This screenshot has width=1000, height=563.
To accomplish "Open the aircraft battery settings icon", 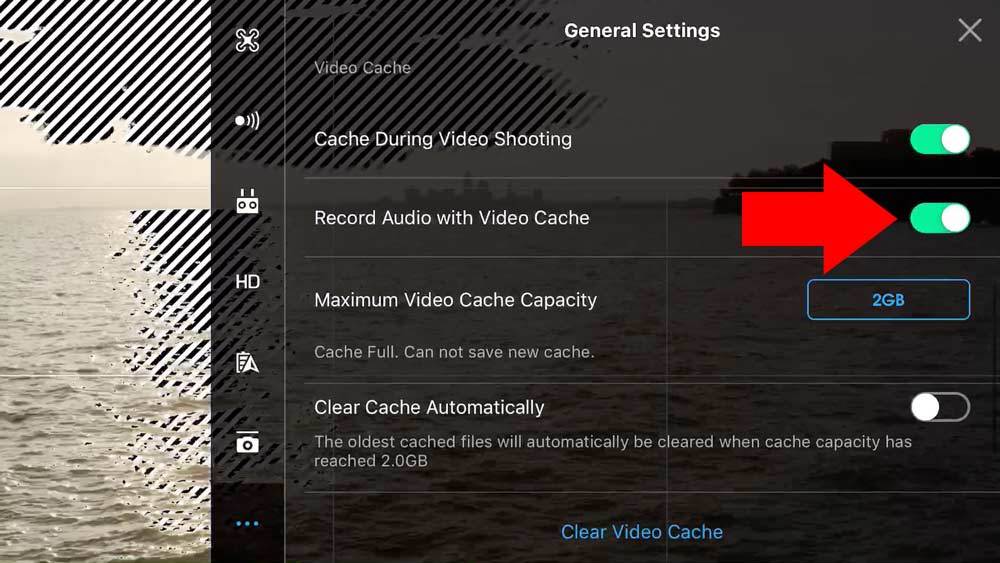I will (247, 362).
